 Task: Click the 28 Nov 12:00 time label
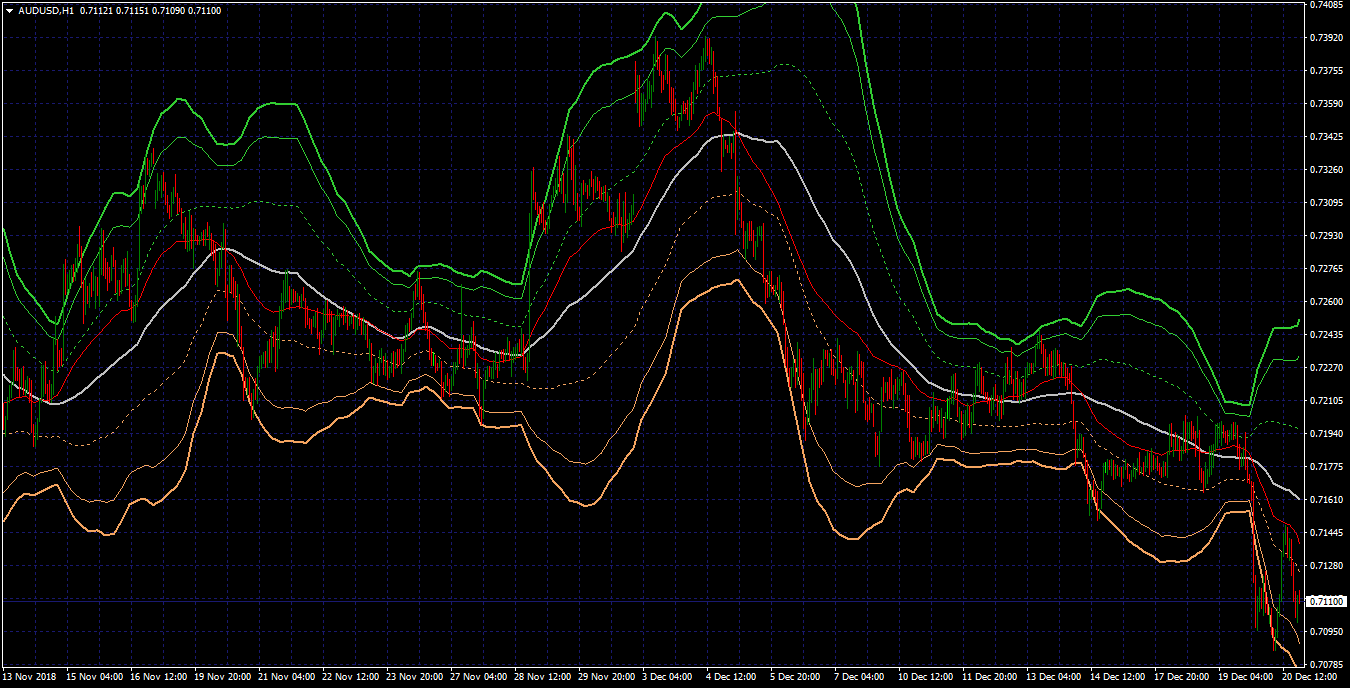coord(541,677)
